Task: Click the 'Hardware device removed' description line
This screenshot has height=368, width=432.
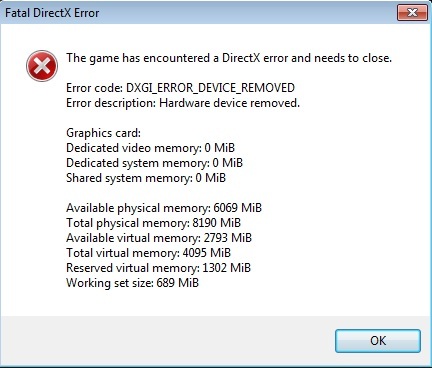Action: pos(183,103)
